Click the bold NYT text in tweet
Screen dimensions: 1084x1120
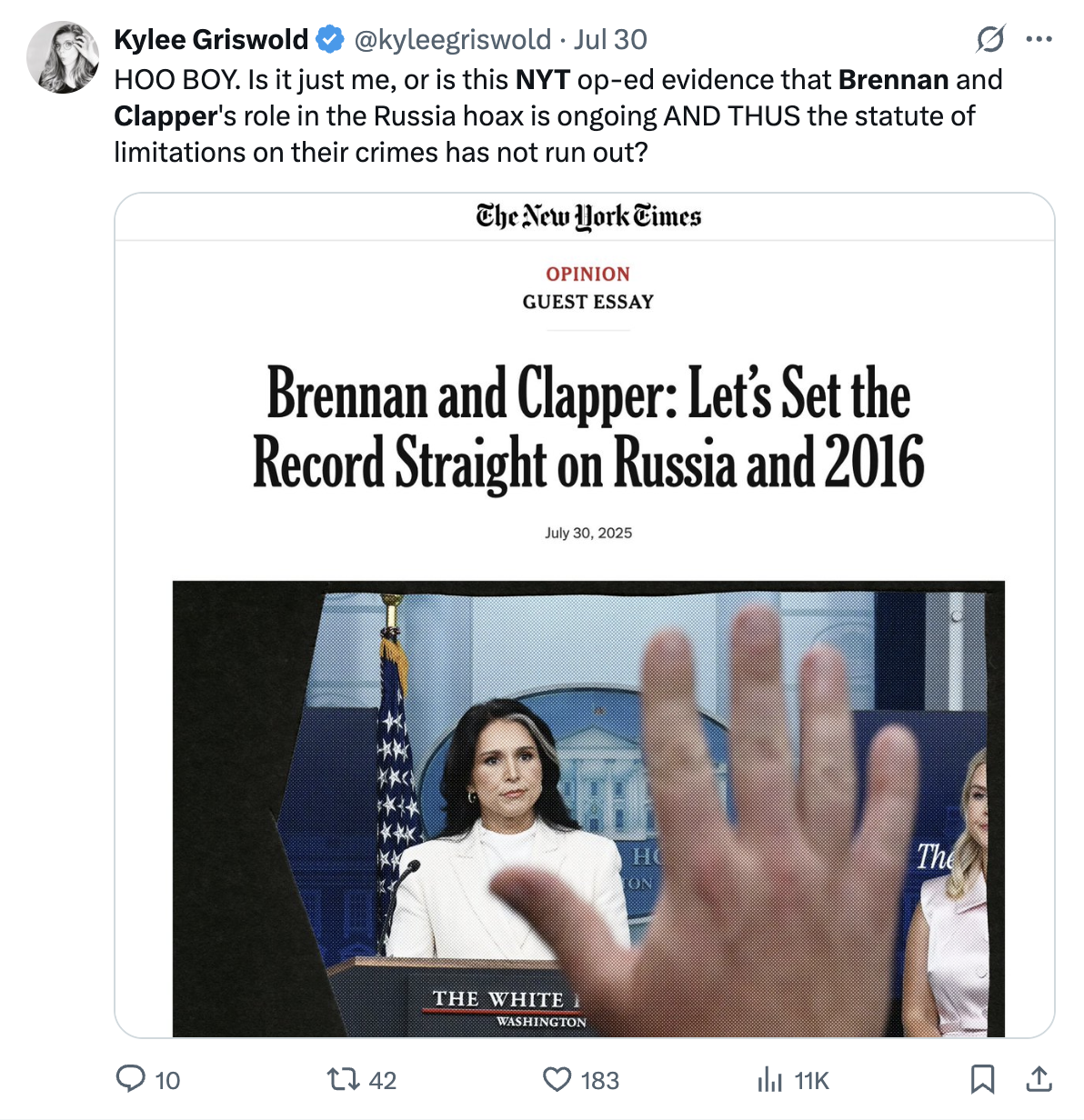542,80
